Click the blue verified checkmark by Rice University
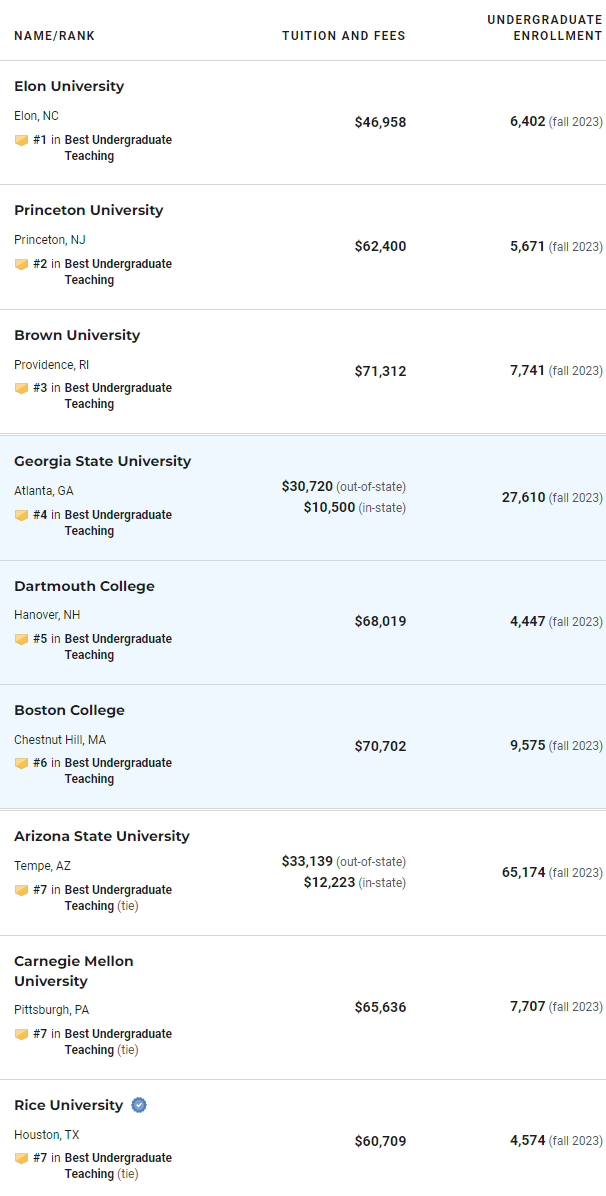This screenshot has width=606, height=1196. [138, 1105]
